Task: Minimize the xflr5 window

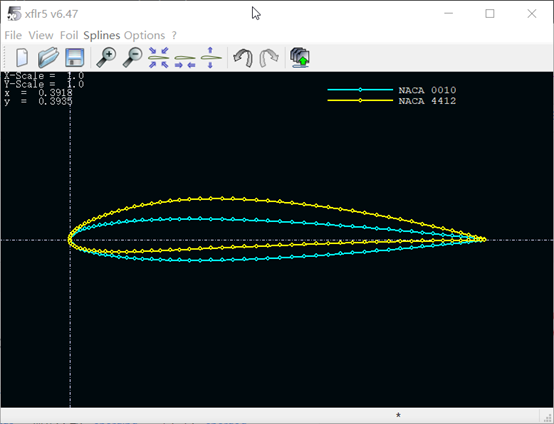Action: 448,14
